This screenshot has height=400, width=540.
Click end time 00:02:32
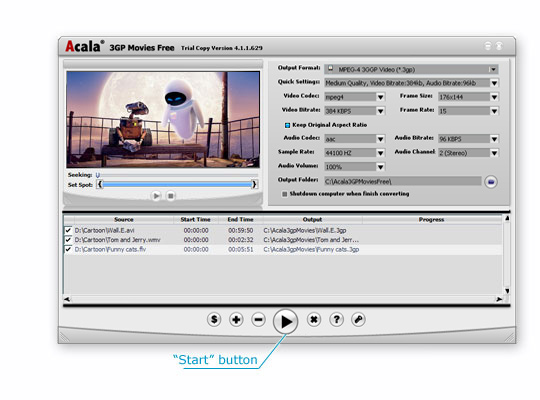[x=240, y=240]
